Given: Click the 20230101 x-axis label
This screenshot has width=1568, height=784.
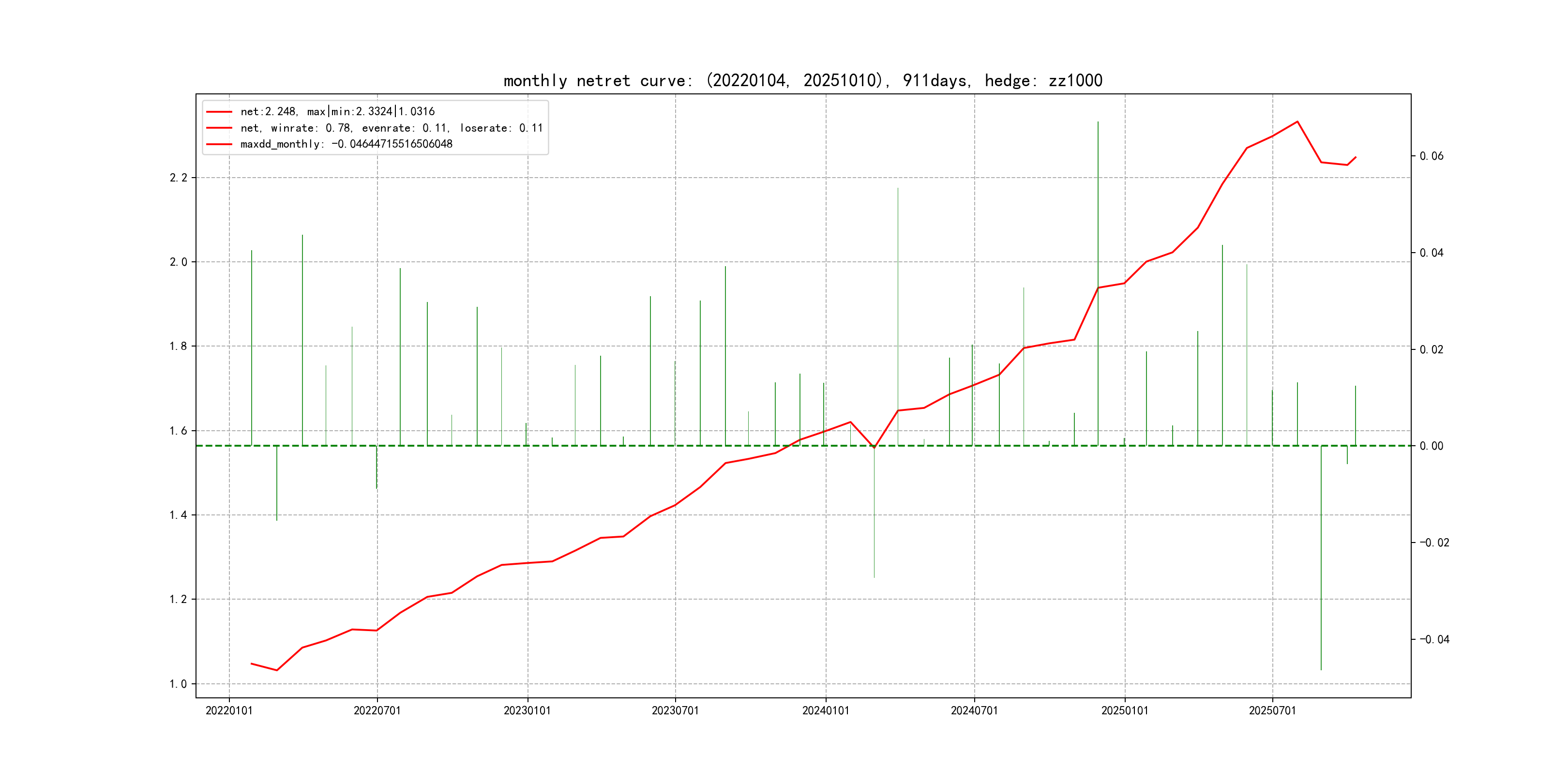Looking at the screenshot, I should click(x=527, y=711).
